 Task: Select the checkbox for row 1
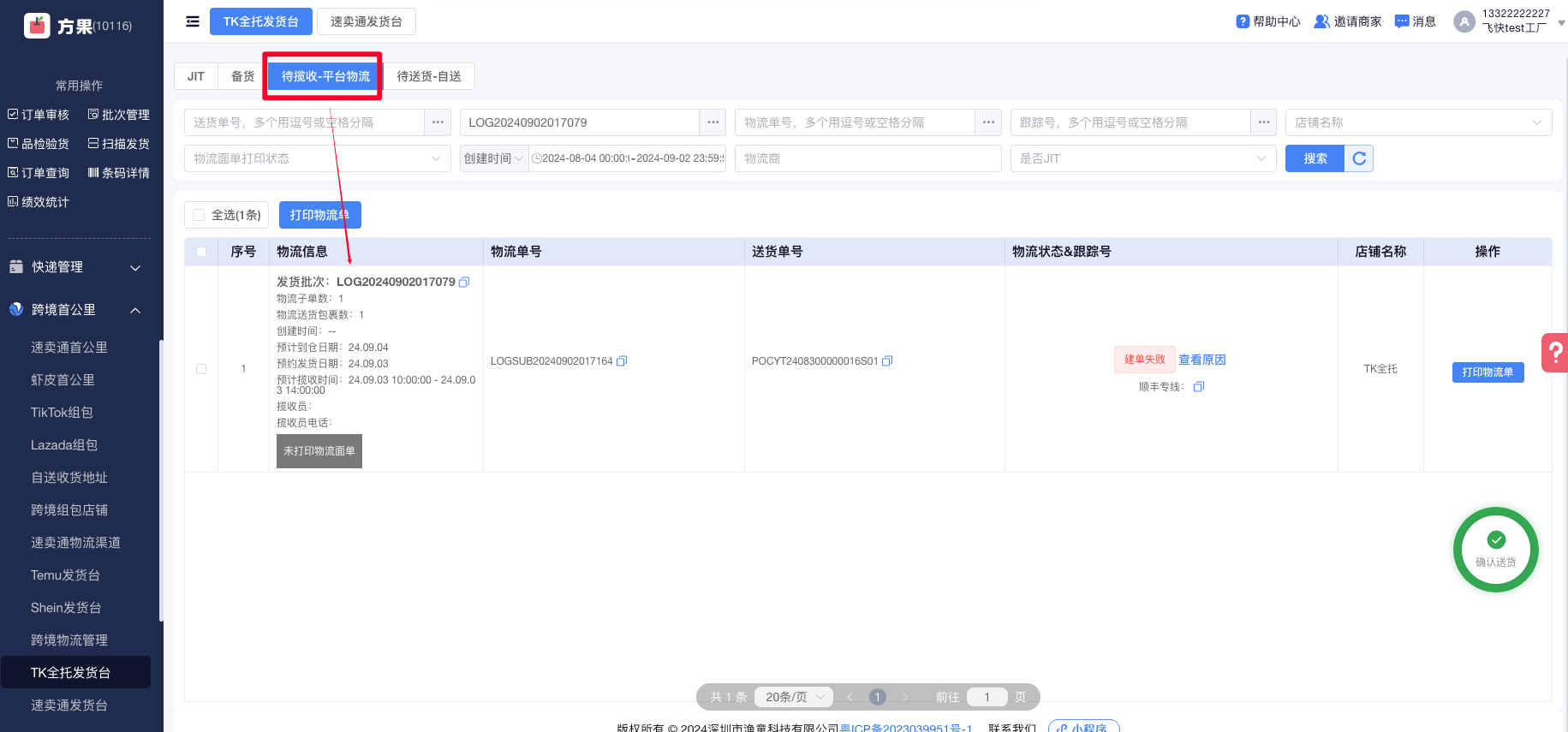201,369
